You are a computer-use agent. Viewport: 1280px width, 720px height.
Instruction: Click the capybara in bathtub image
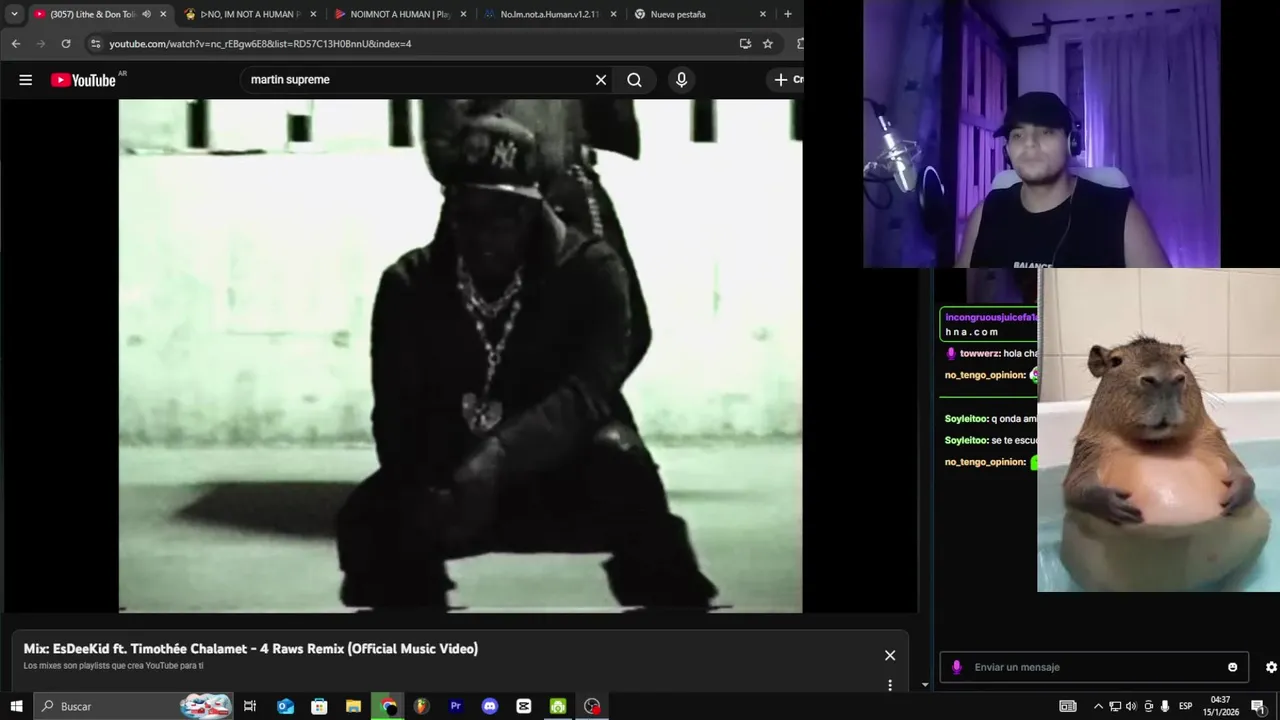(1158, 430)
